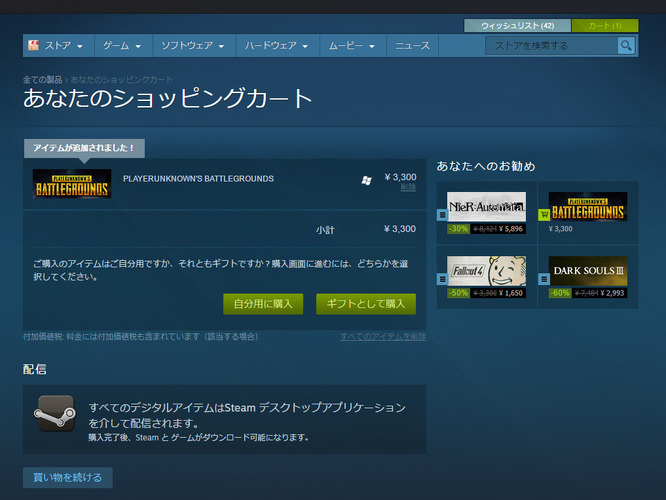Expand the ハードウェア dropdown menu

[277, 45]
